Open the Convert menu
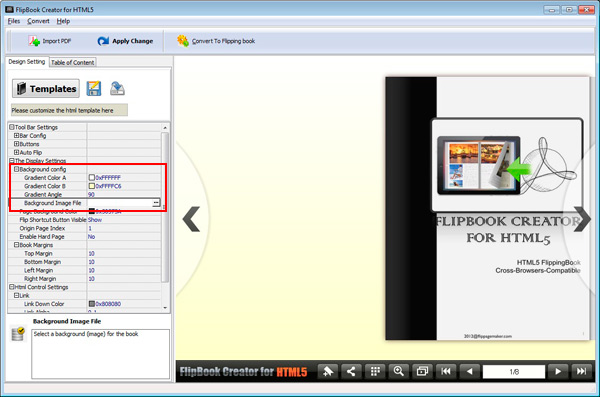Image resolution: width=600 pixels, height=397 pixels. coord(38,21)
